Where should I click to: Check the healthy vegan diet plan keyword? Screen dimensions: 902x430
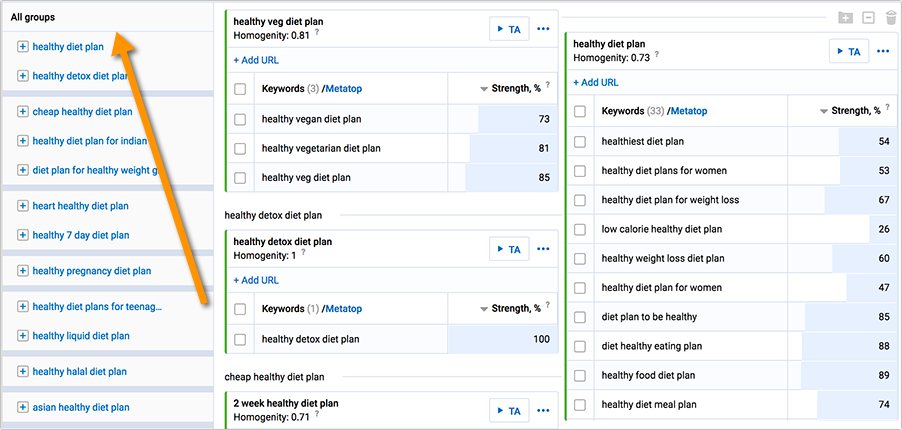tap(240, 119)
